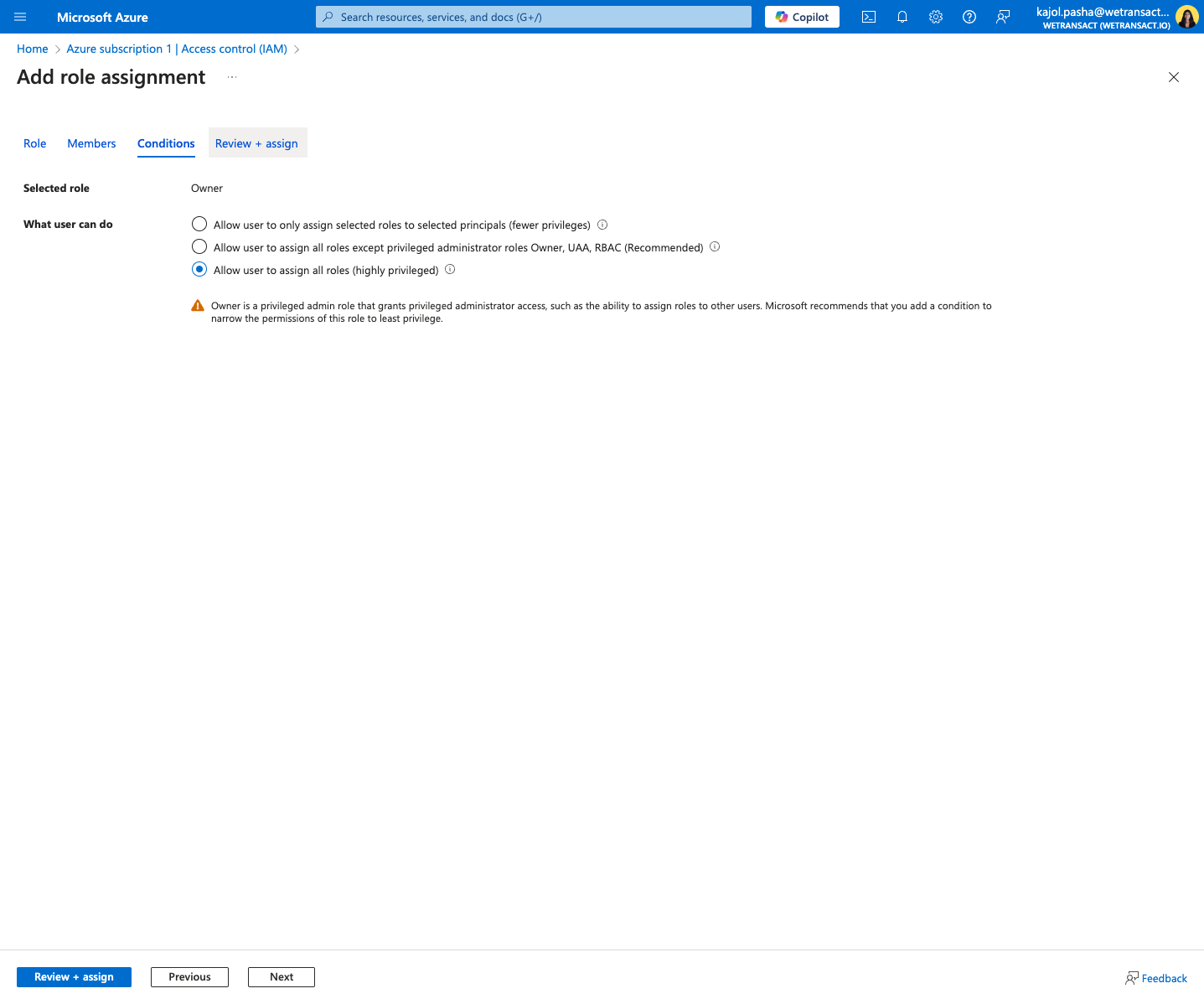This screenshot has width=1204, height=1004.
Task: Launch Cloud Shell from the top bar
Action: tap(869, 17)
